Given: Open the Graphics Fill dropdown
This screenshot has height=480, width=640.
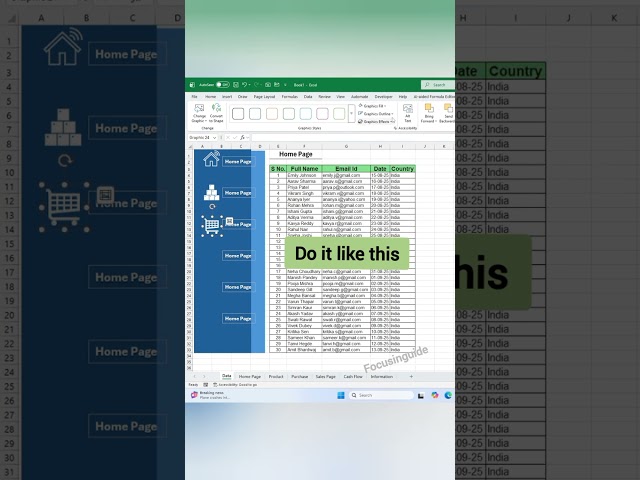Looking at the screenshot, I should [372, 106].
